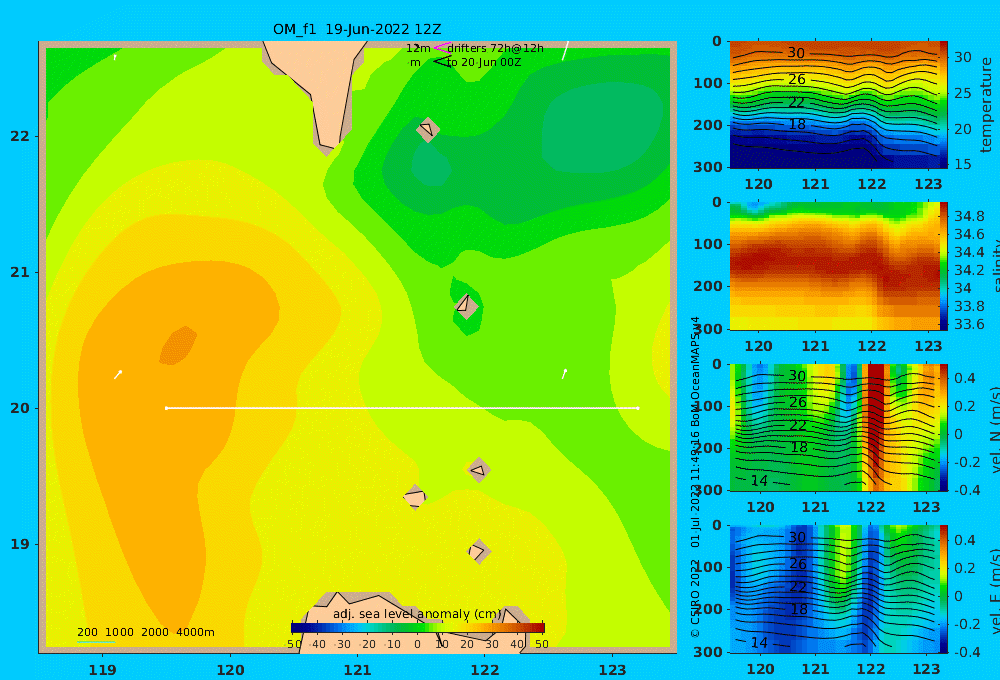
Task: Click the small island marker near latitude 22
Action: 428,129
